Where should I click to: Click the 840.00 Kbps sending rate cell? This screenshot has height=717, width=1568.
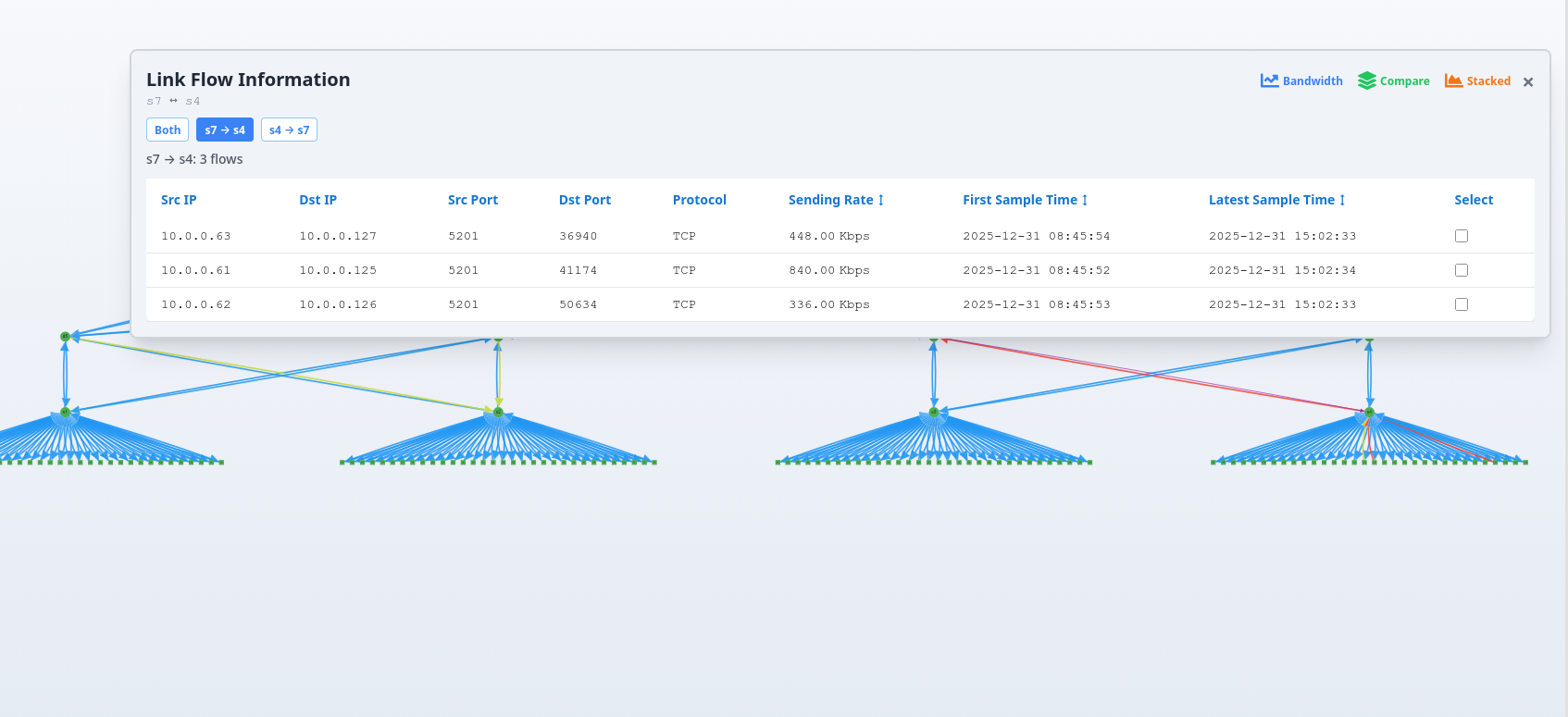click(x=828, y=270)
